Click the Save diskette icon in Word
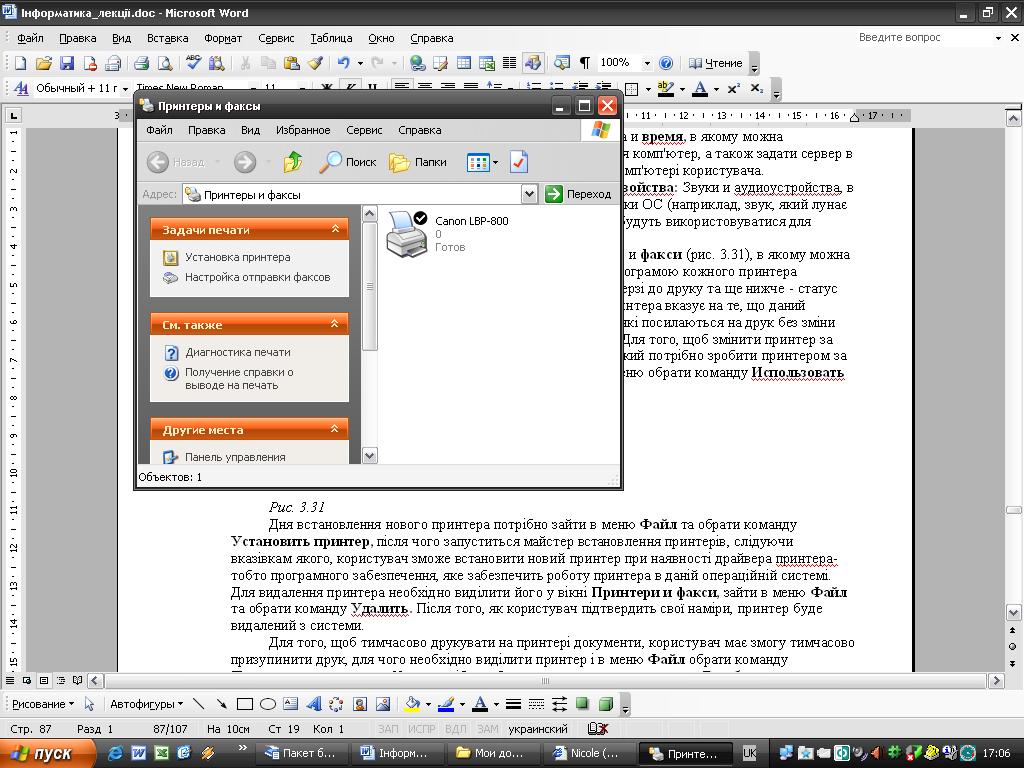 pyautogui.click(x=67, y=63)
